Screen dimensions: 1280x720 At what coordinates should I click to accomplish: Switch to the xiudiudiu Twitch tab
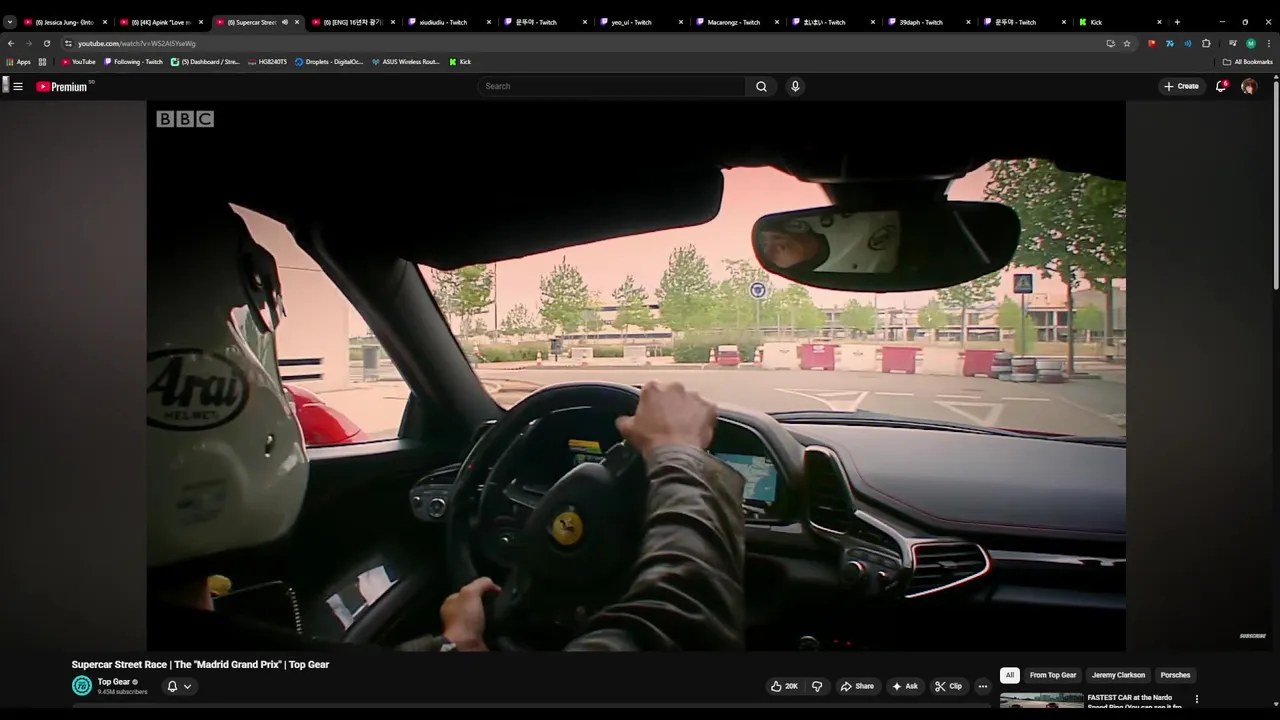click(448, 22)
